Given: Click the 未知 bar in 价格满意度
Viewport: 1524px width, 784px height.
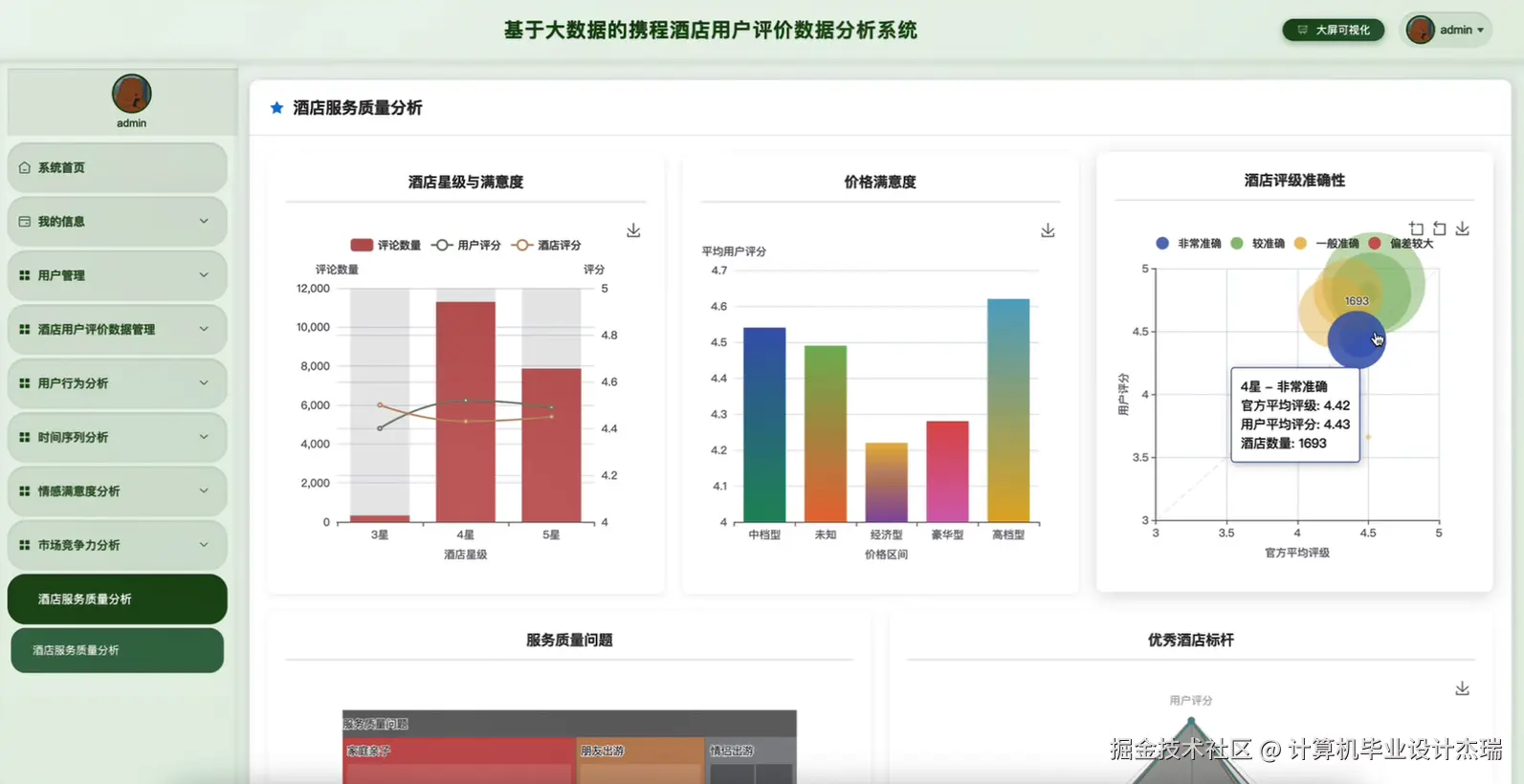Looking at the screenshot, I should [x=826, y=434].
